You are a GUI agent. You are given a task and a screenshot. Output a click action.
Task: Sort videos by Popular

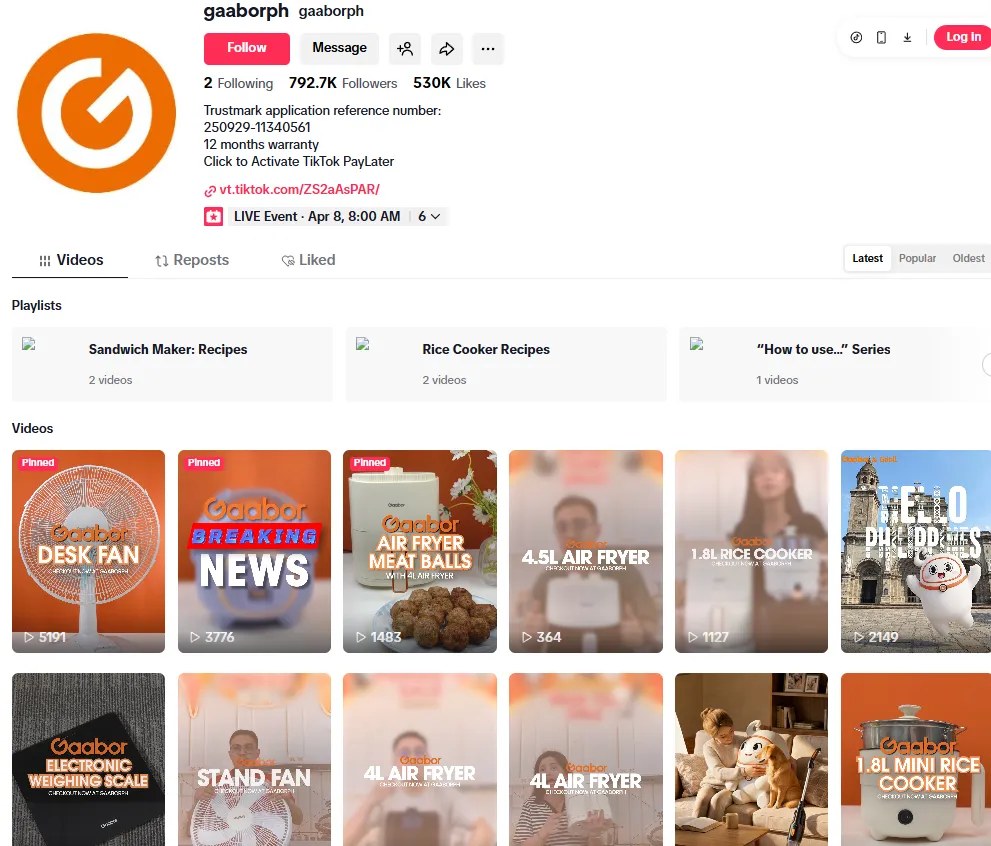pos(917,258)
